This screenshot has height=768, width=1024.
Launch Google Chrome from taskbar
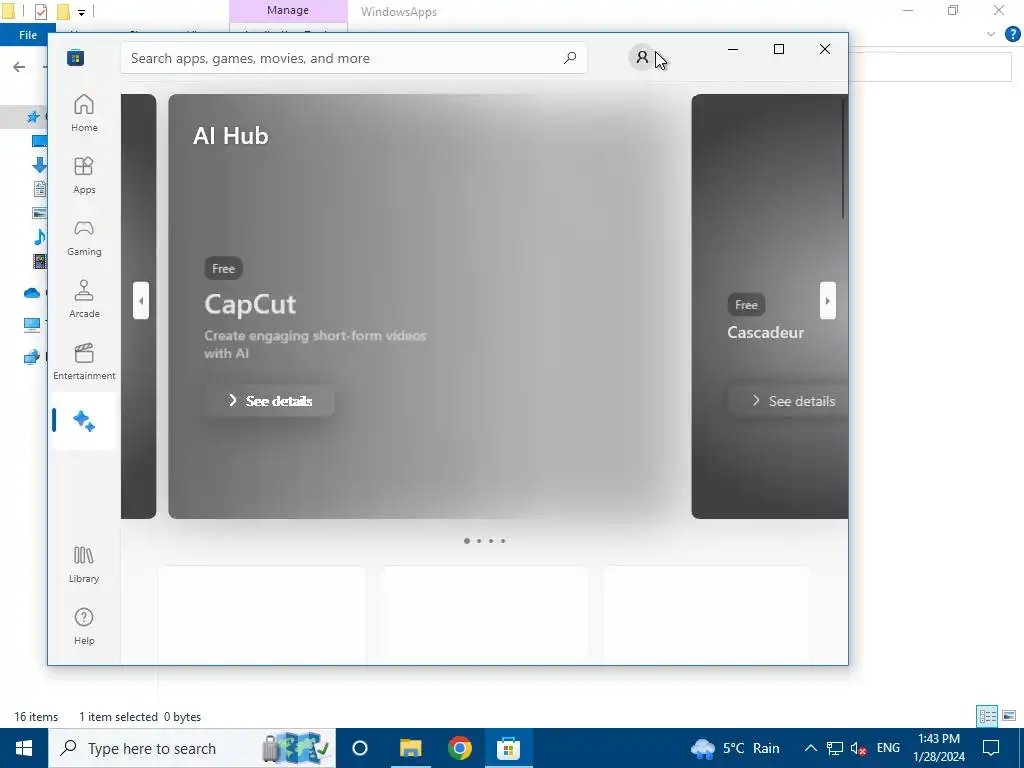pos(460,748)
